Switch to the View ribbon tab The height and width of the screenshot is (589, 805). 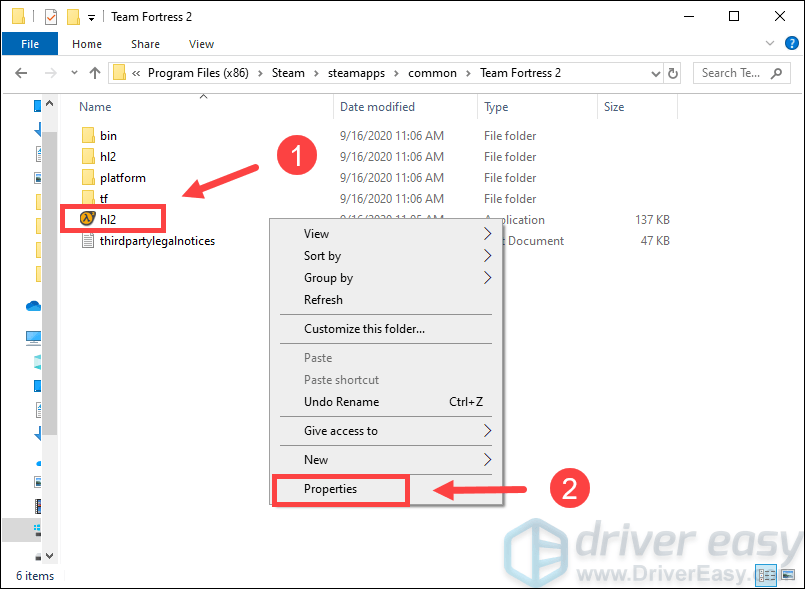point(201,44)
